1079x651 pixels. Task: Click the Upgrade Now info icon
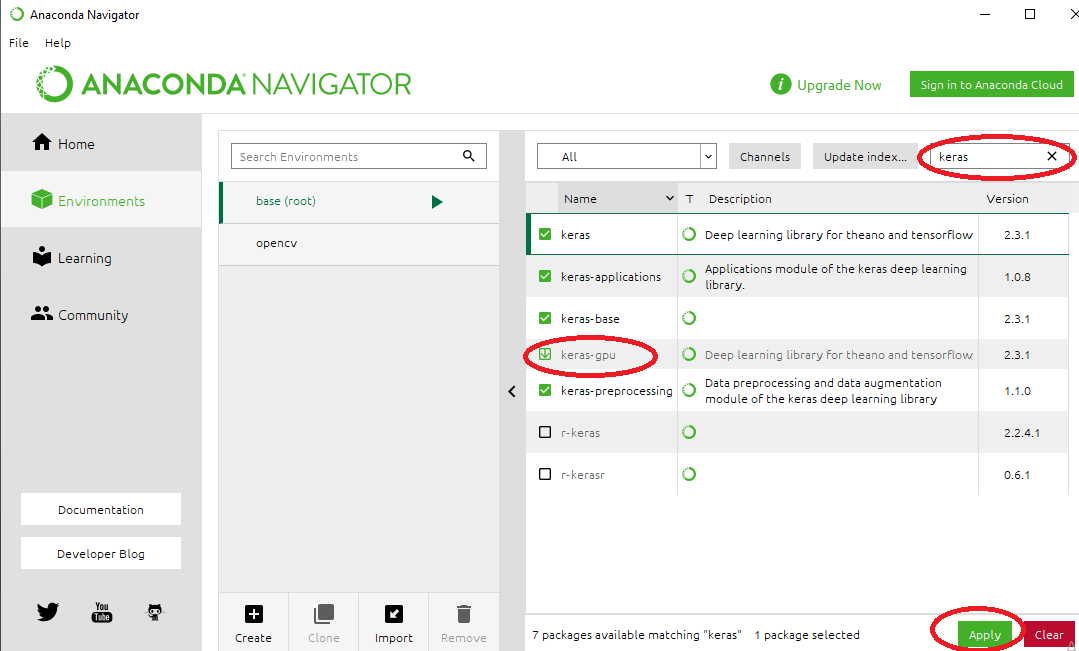click(780, 85)
